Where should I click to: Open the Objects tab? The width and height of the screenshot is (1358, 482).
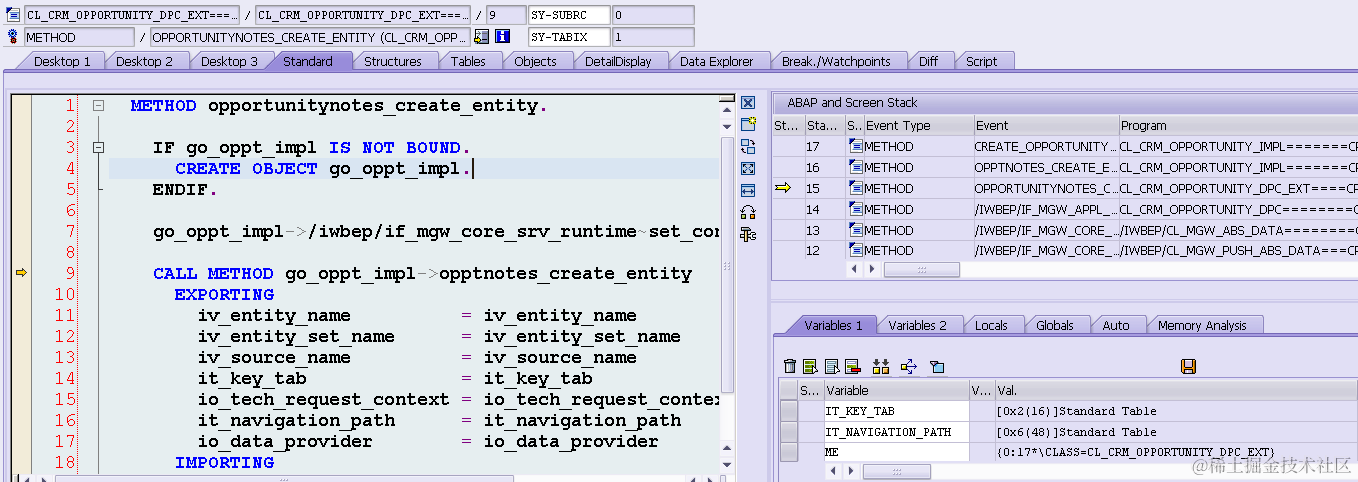click(x=535, y=61)
